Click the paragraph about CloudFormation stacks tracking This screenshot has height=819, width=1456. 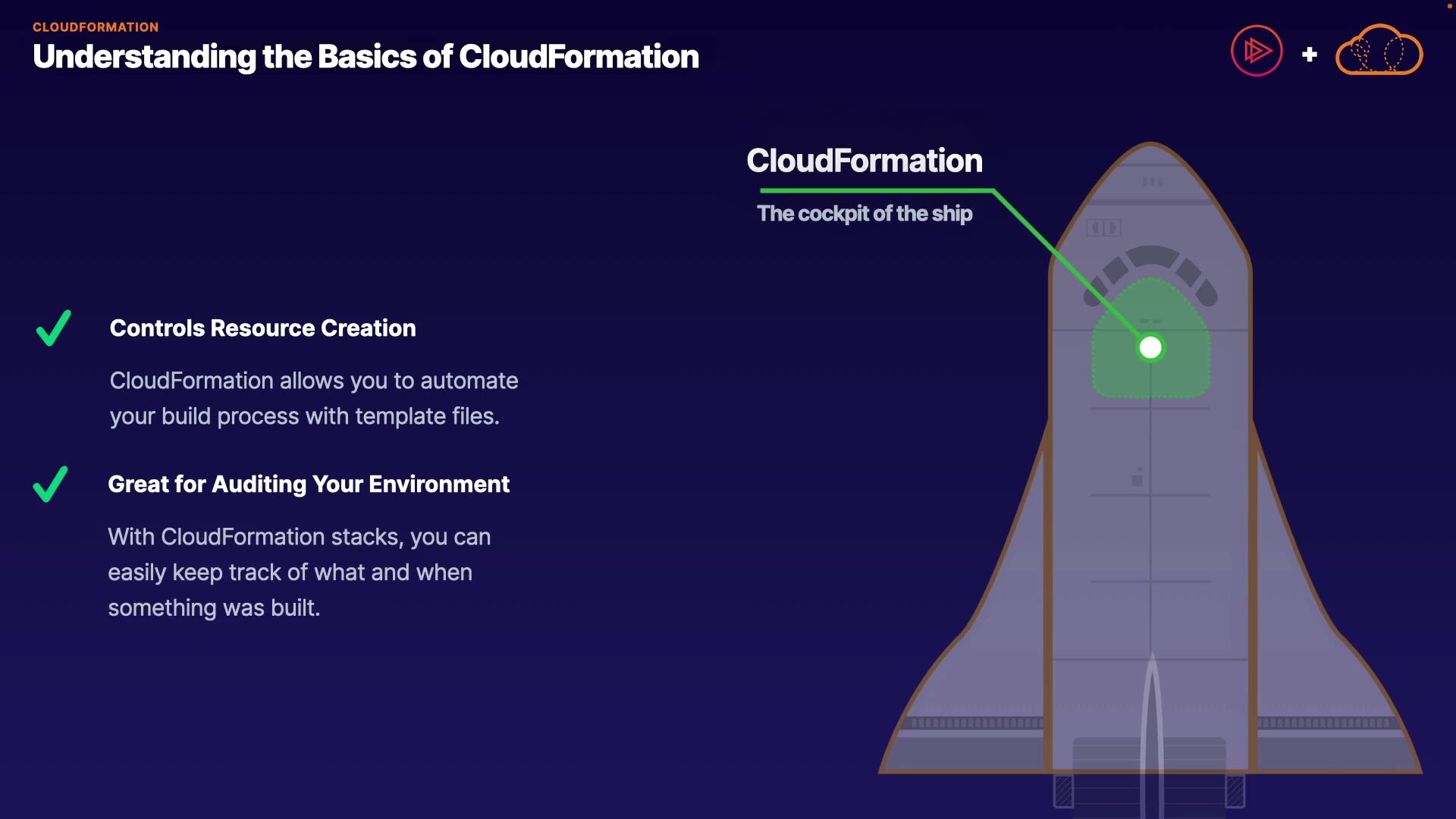[x=299, y=573]
